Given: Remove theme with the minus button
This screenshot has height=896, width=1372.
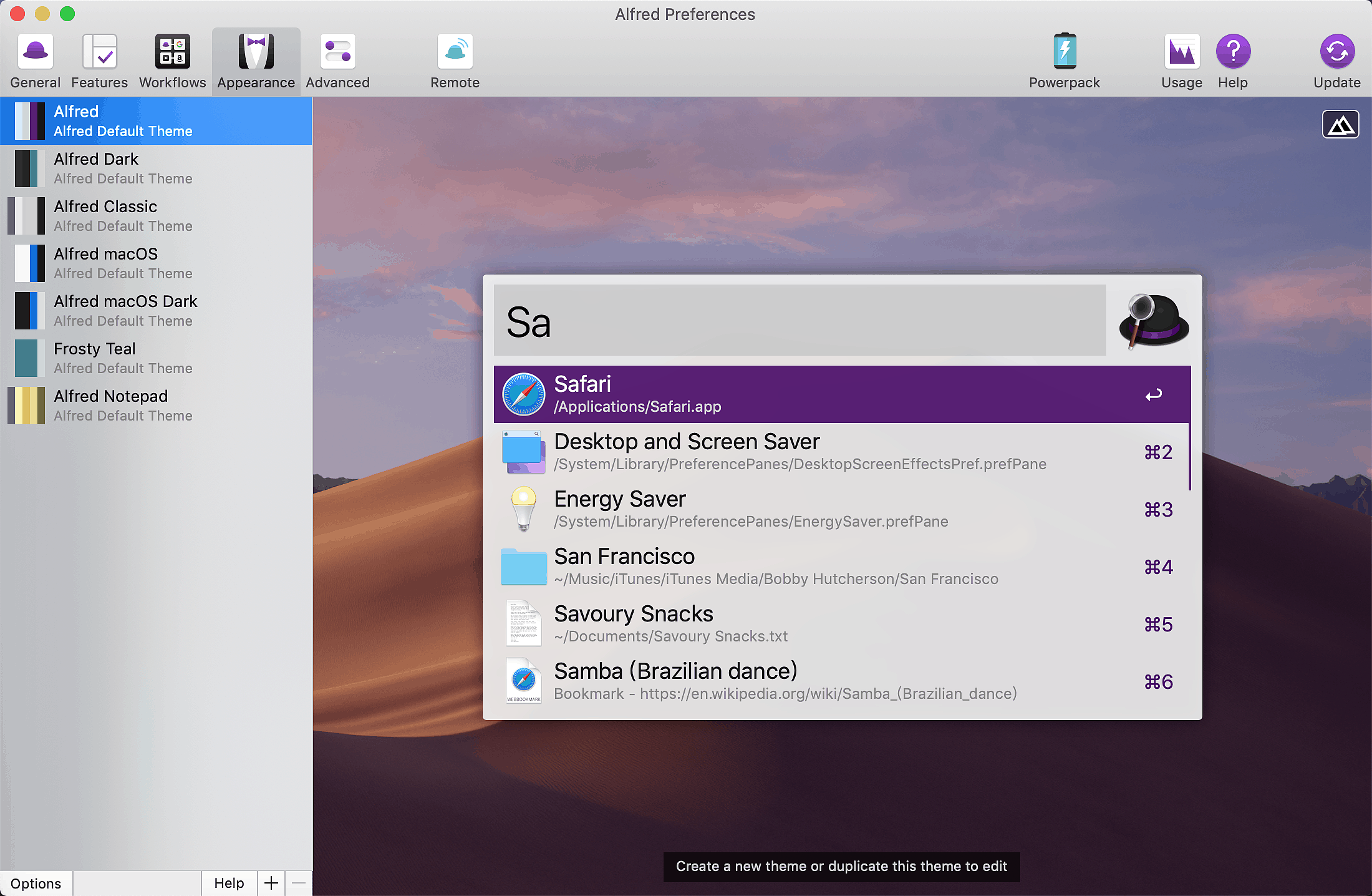Looking at the screenshot, I should point(299,884).
